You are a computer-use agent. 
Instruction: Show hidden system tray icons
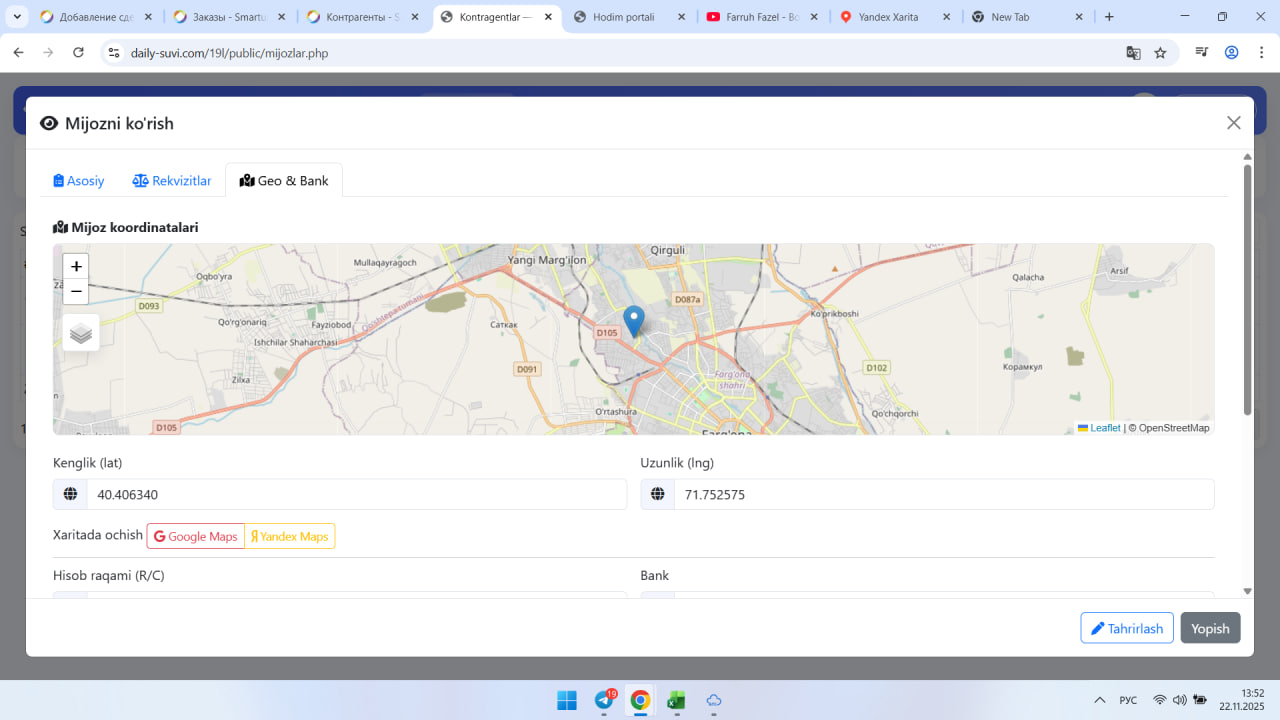[x=1100, y=700]
